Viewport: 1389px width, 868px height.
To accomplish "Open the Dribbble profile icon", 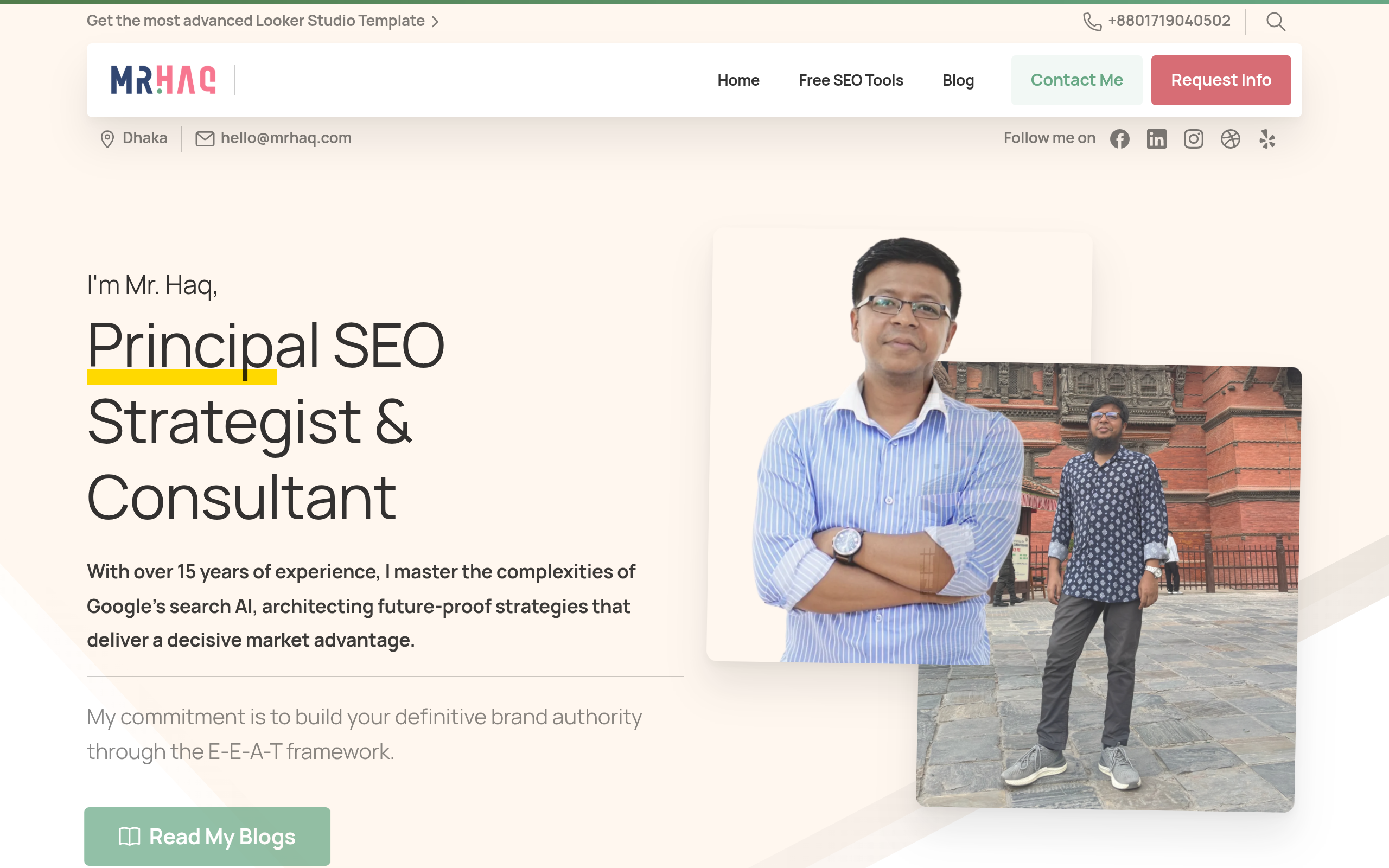I will click(1230, 139).
